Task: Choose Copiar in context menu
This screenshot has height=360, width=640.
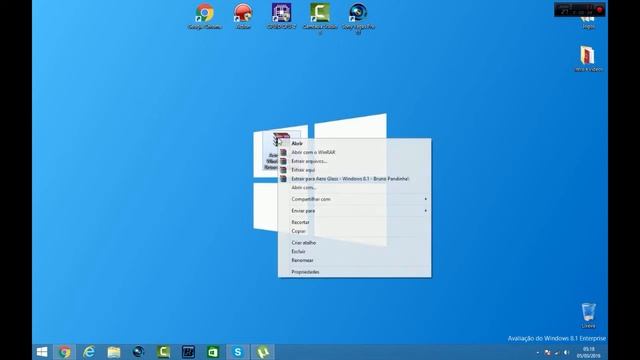Action: tap(354, 231)
